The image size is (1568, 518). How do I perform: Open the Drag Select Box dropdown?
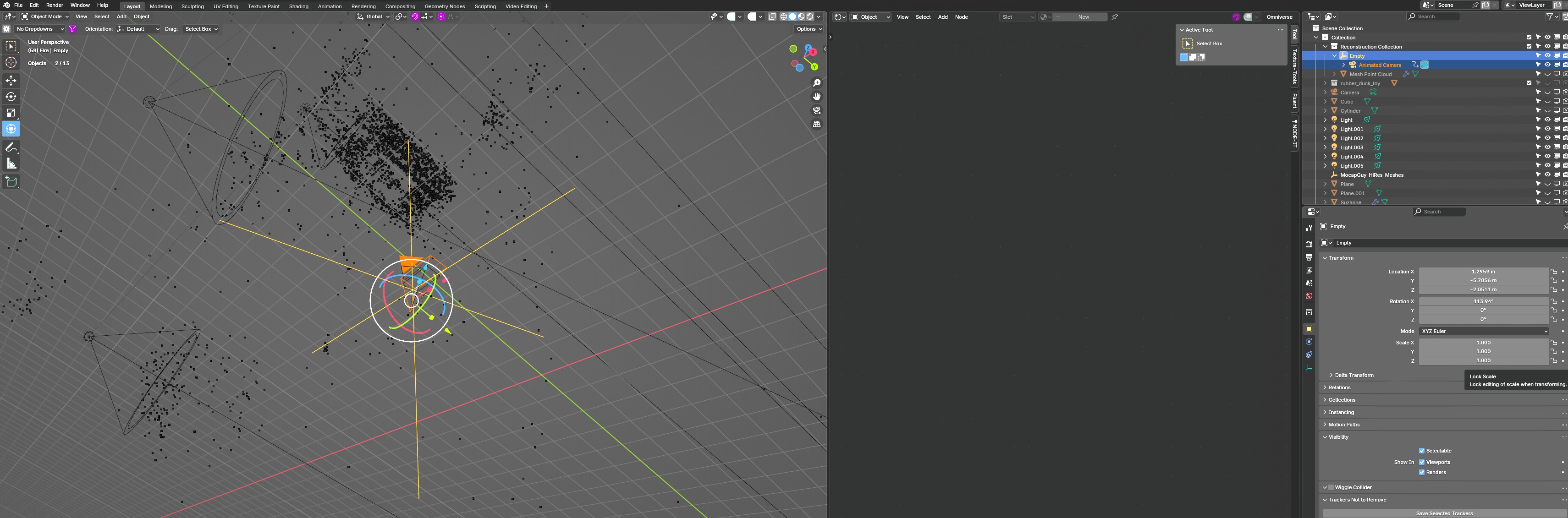tap(201, 28)
